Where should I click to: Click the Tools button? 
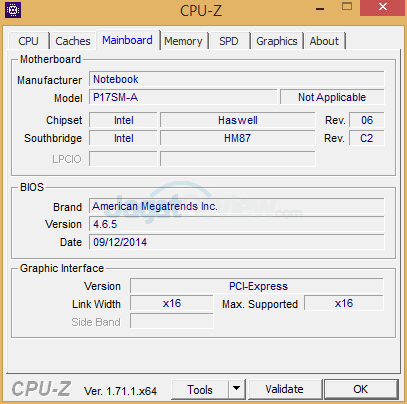coord(200,389)
